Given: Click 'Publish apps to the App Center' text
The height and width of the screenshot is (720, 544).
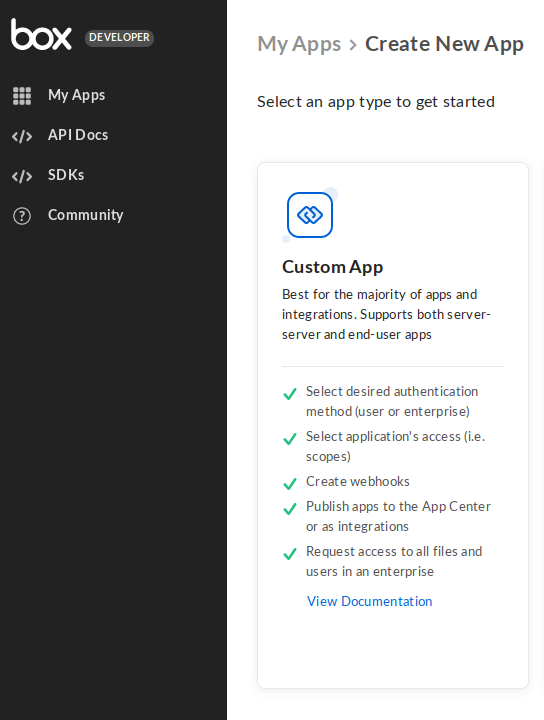Looking at the screenshot, I should click(x=398, y=516).
